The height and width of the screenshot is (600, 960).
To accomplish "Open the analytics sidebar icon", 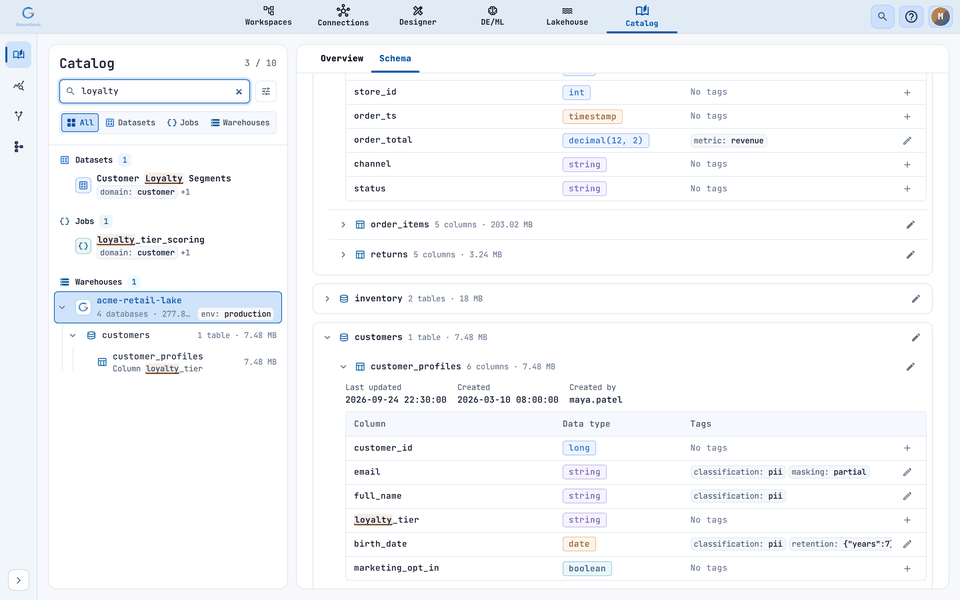I will click(18, 85).
